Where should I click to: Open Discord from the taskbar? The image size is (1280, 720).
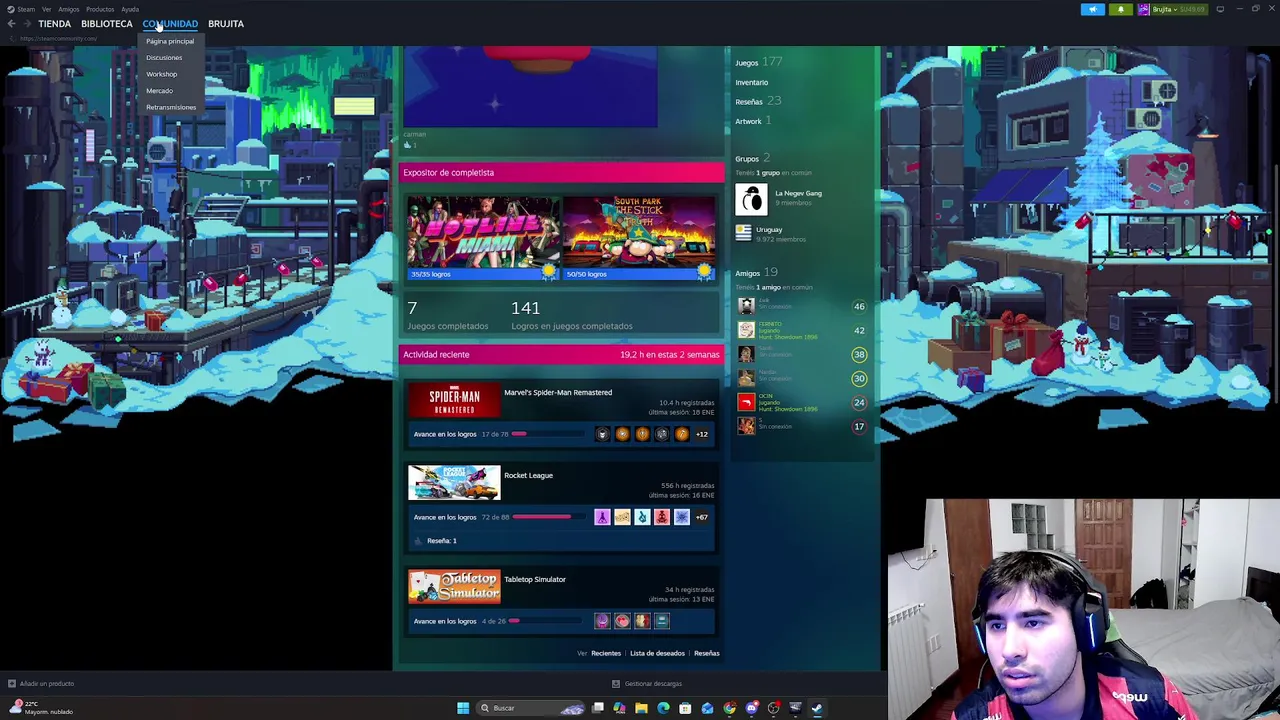(x=751, y=708)
